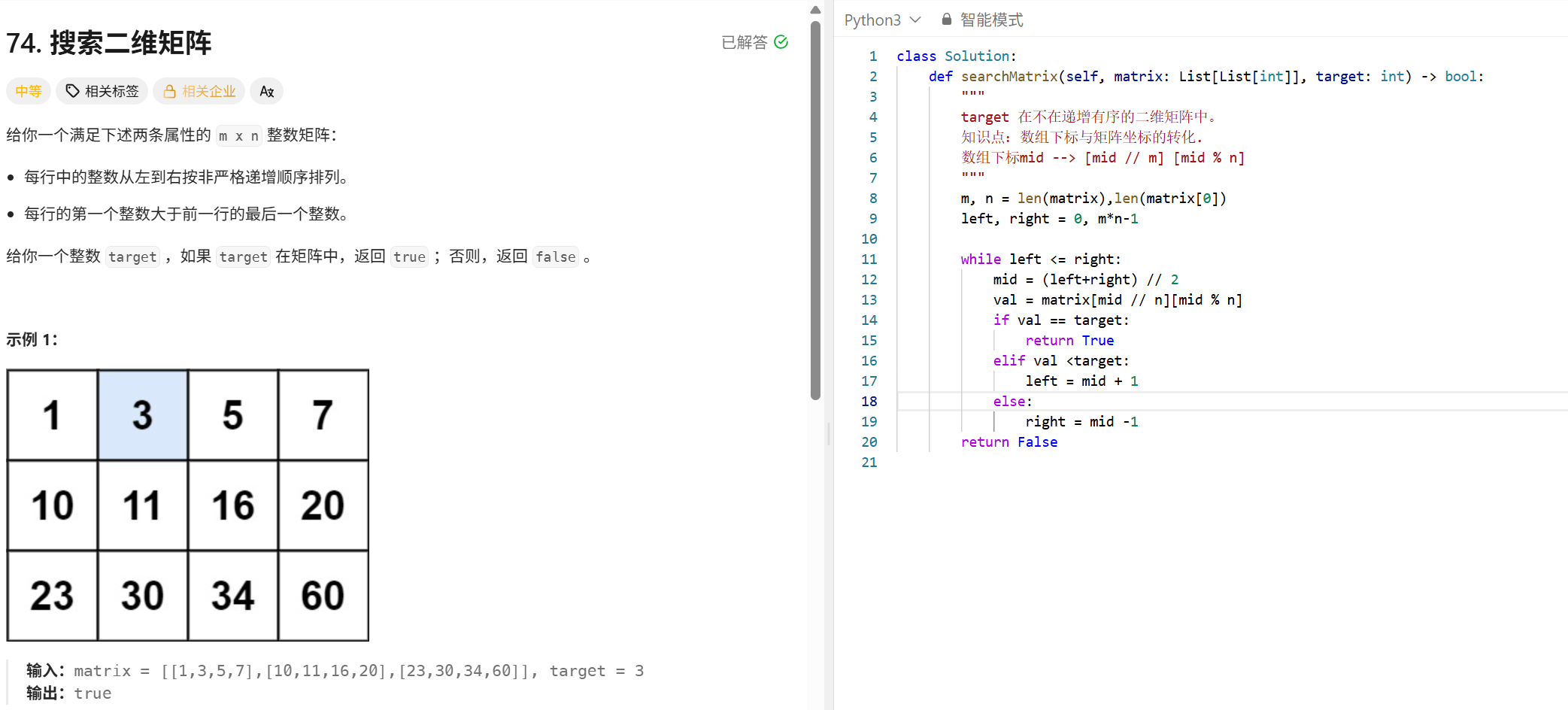
Task: Click the 'mid = (left+right) // 2' line
Action: pos(1086,279)
